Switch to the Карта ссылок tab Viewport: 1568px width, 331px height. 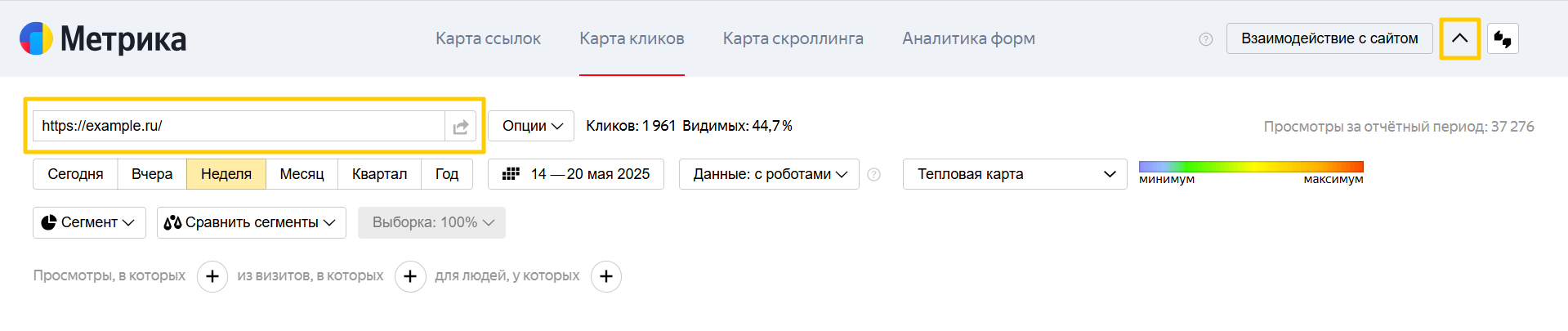488,38
